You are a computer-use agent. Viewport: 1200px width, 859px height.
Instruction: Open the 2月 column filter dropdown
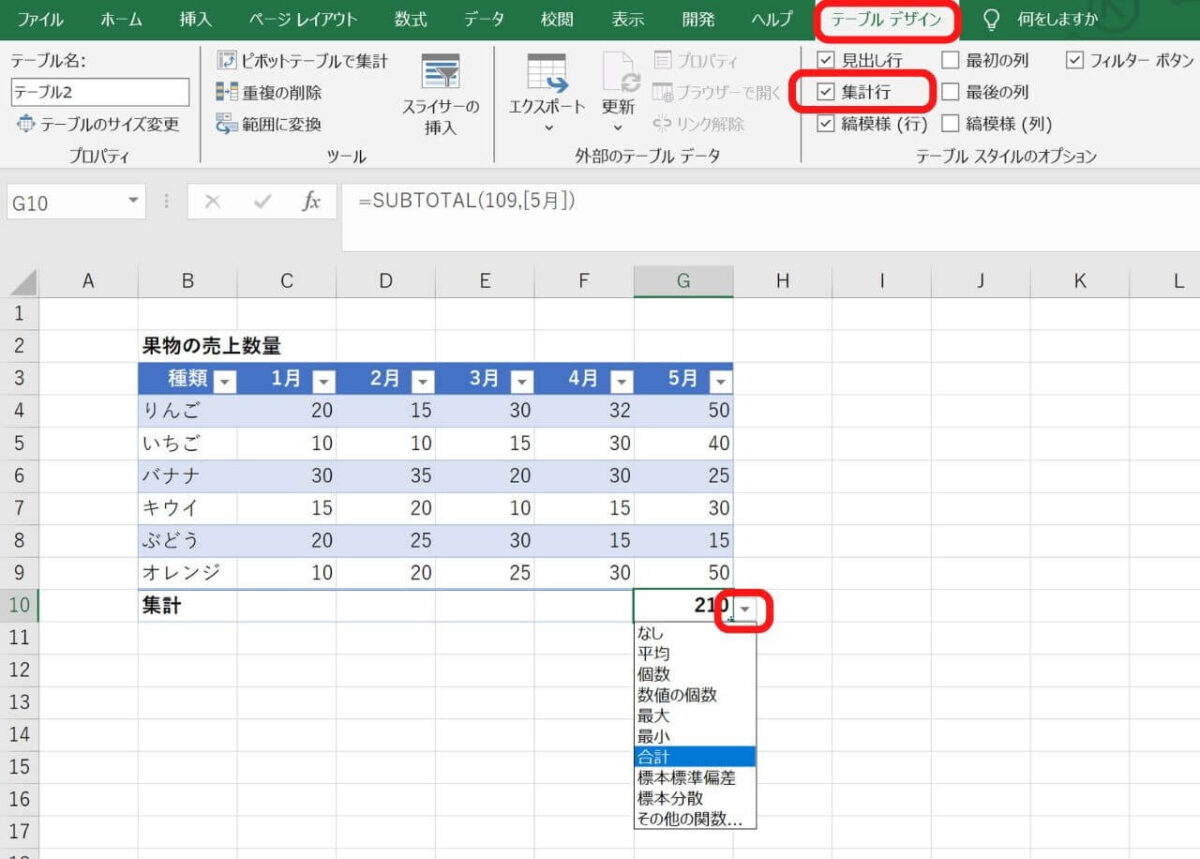(x=423, y=381)
